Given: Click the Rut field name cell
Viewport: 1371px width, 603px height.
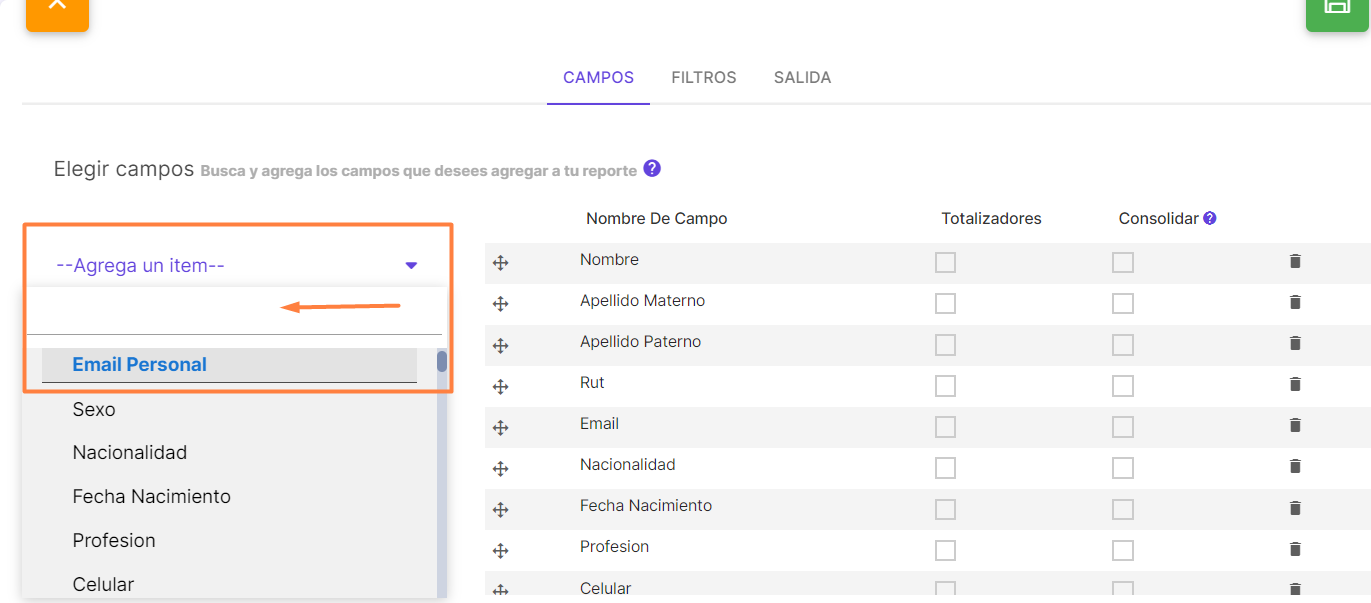Looking at the screenshot, I should click(592, 382).
